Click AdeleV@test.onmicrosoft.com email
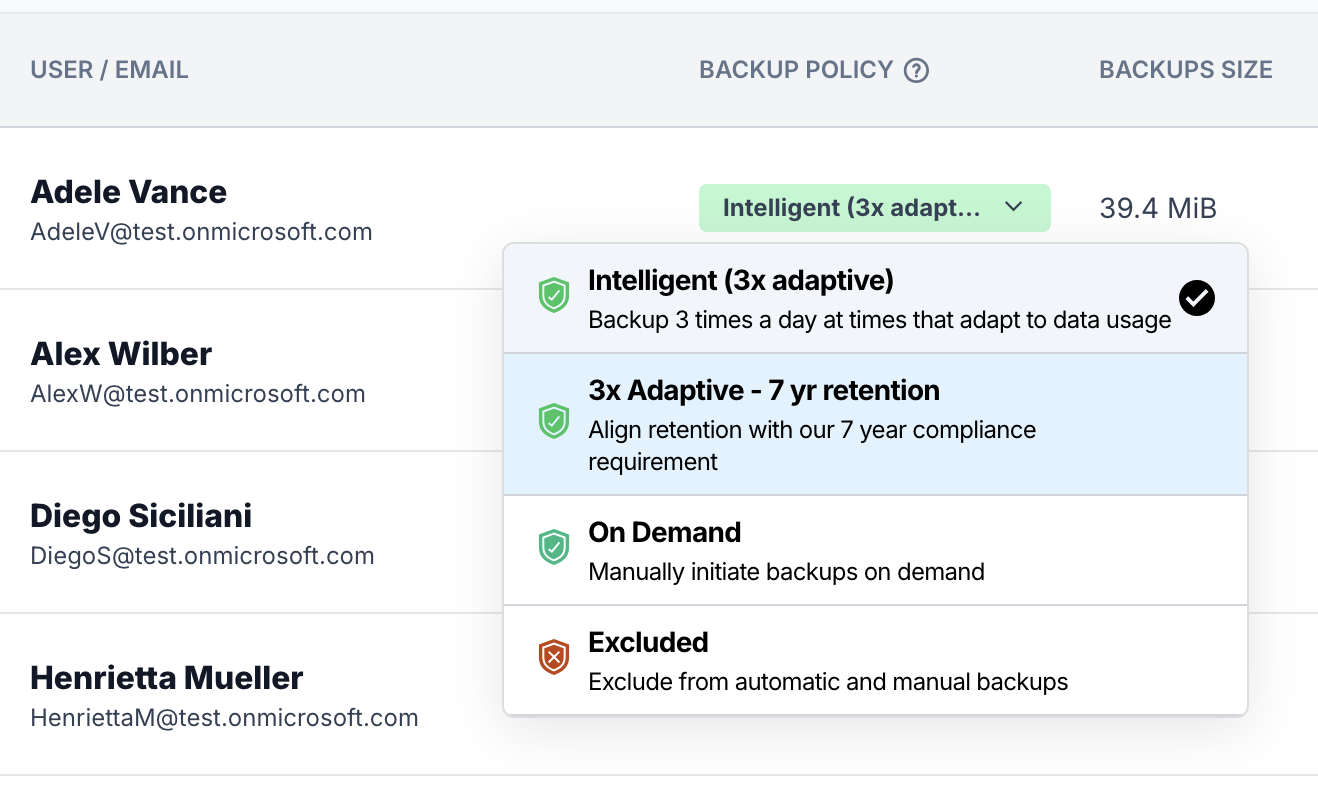This screenshot has height=786, width=1318. [x=201, y=232]
